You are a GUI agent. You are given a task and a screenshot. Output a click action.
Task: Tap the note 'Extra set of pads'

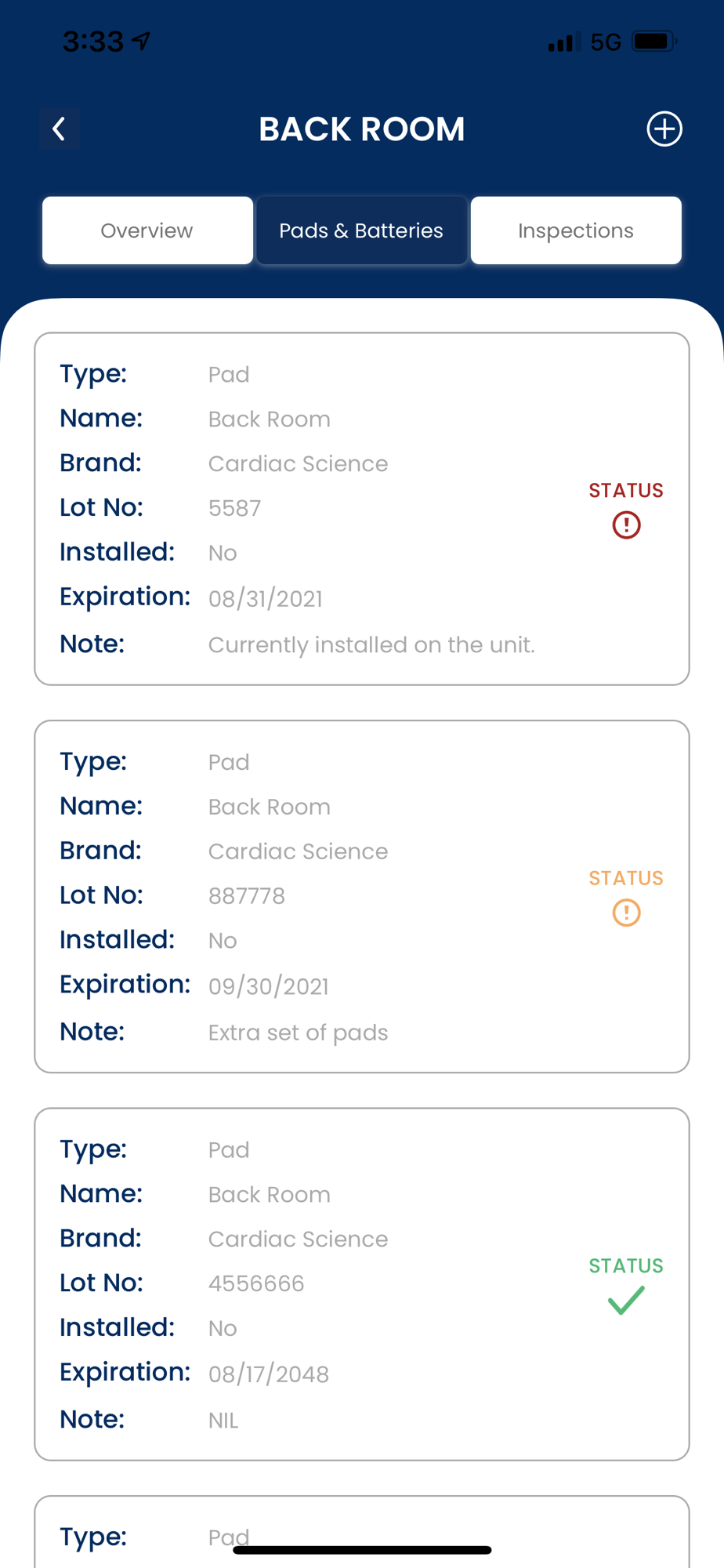pyautogui.click(x=299, y=1033)
